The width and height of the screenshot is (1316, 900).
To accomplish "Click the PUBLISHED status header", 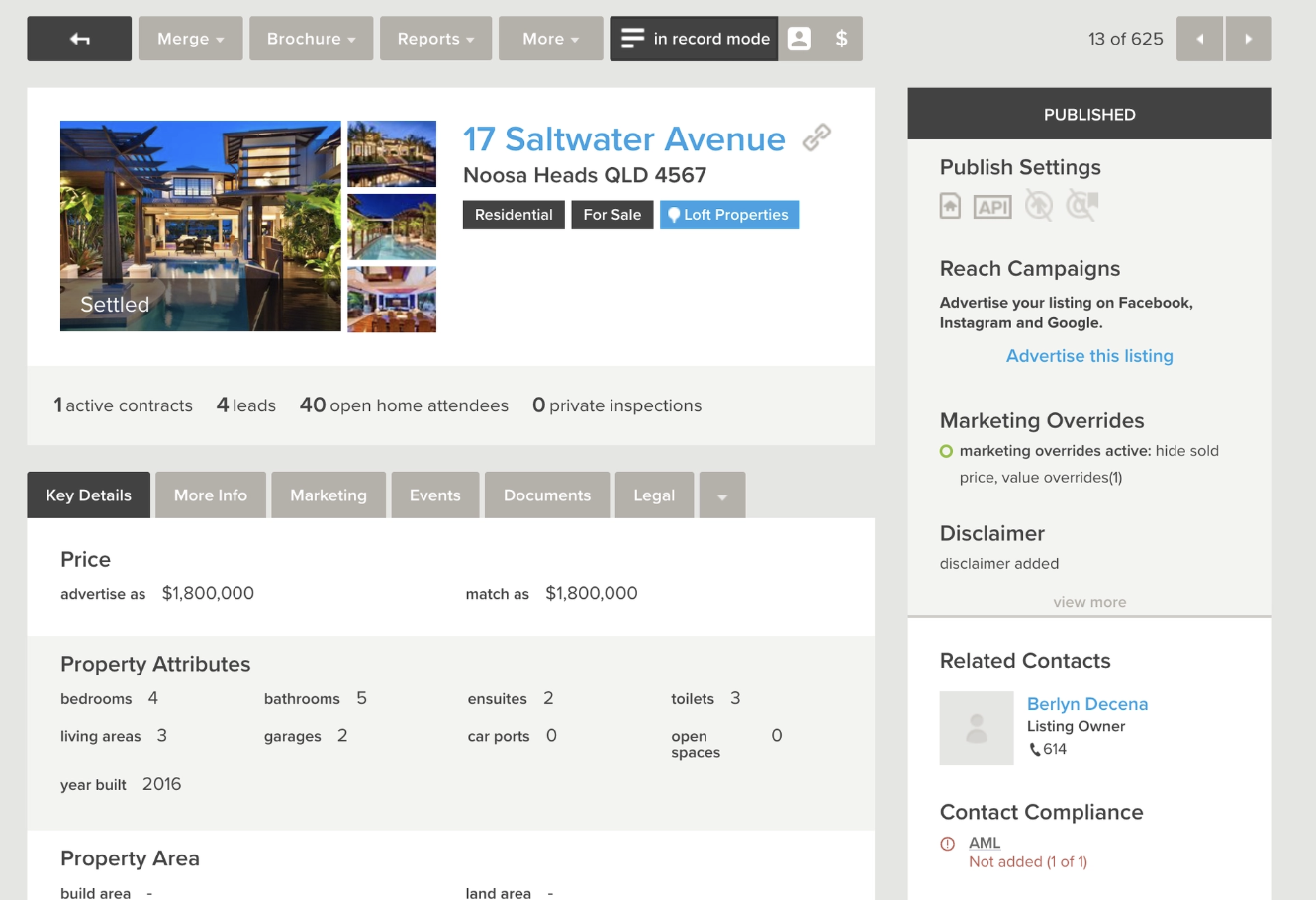I will [1089, 114].
